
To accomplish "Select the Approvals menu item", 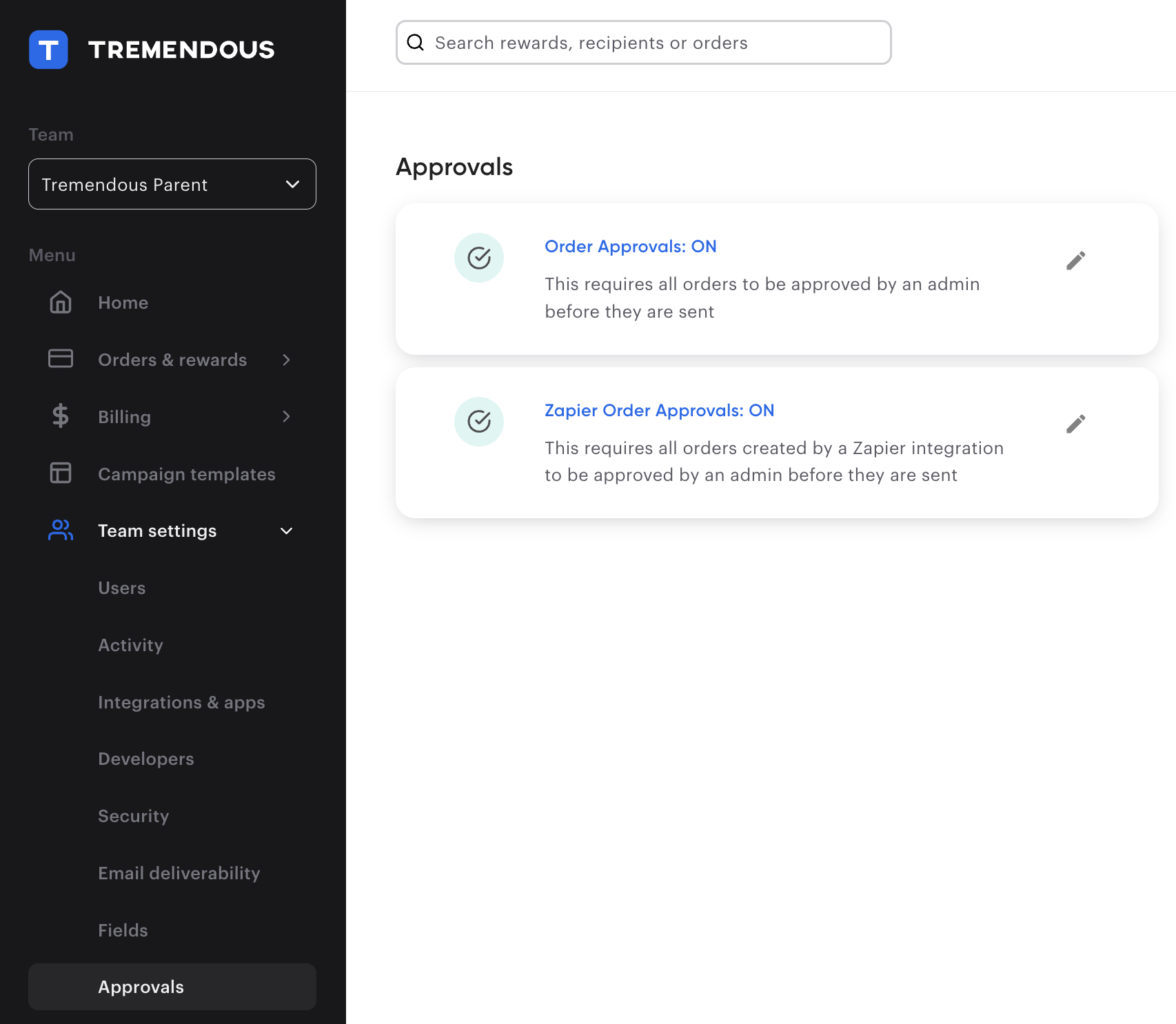I will point(172,987).
